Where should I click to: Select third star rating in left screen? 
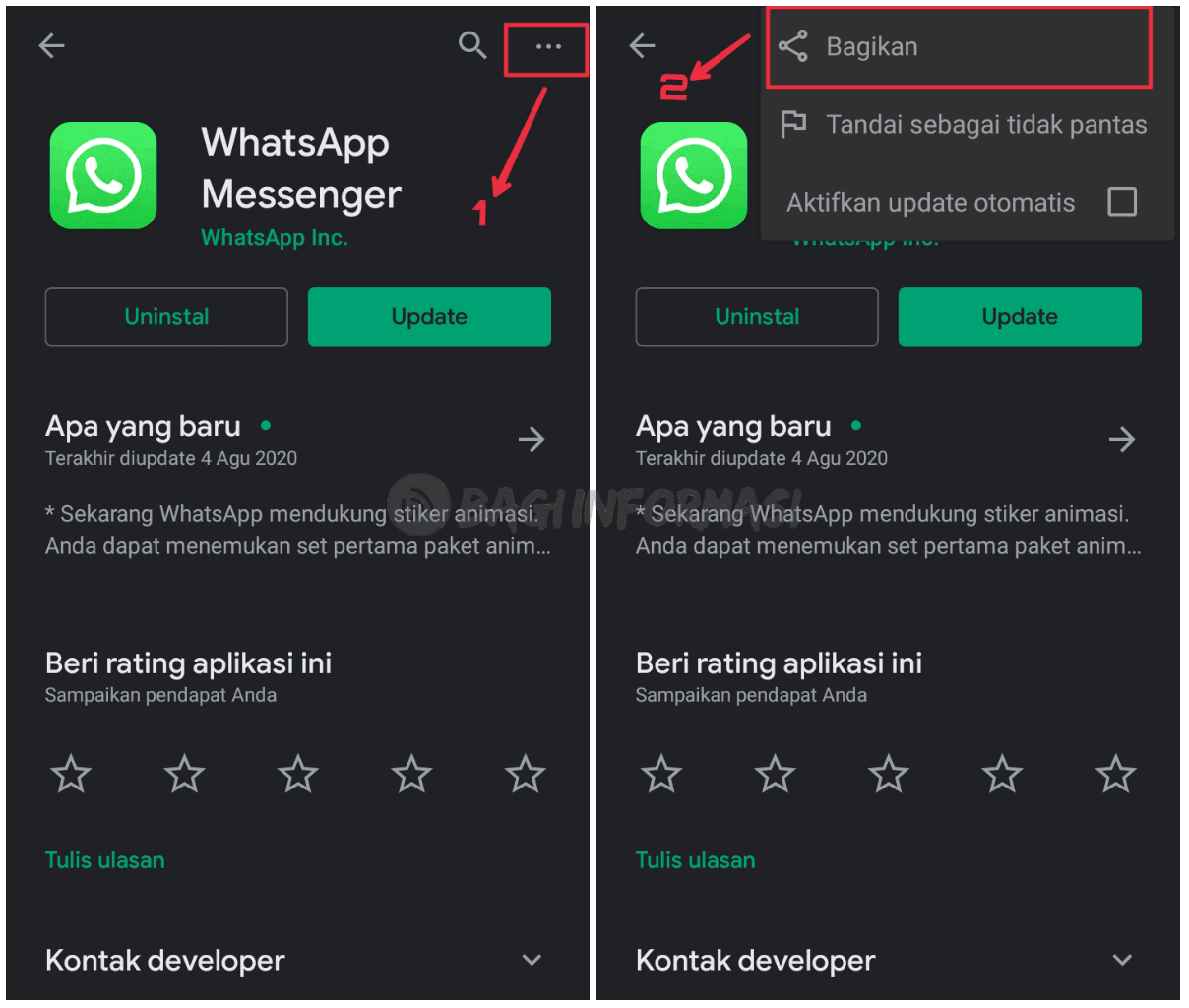(298, 774)
